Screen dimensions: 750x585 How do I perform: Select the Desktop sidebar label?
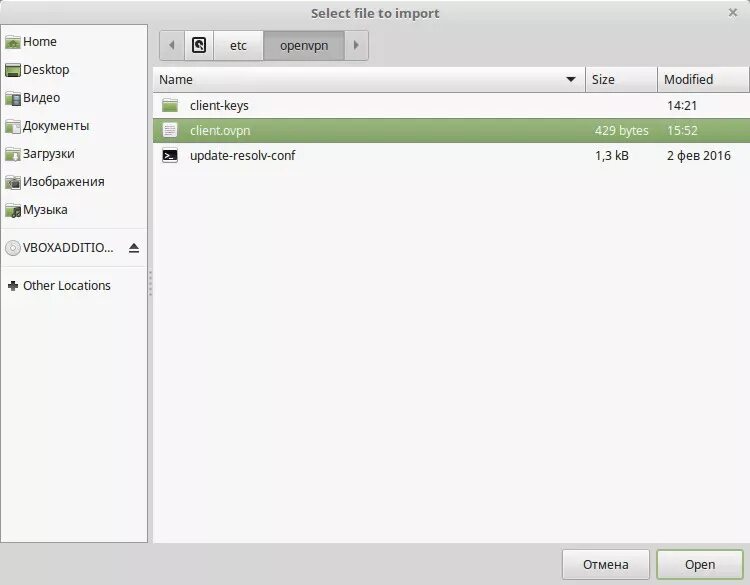coord(46,70)
